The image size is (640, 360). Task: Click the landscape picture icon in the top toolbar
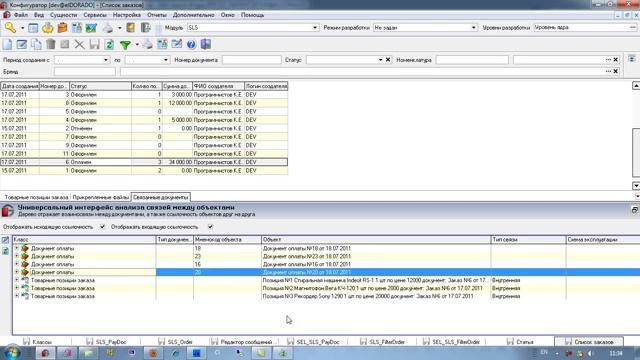pos(91,28)
